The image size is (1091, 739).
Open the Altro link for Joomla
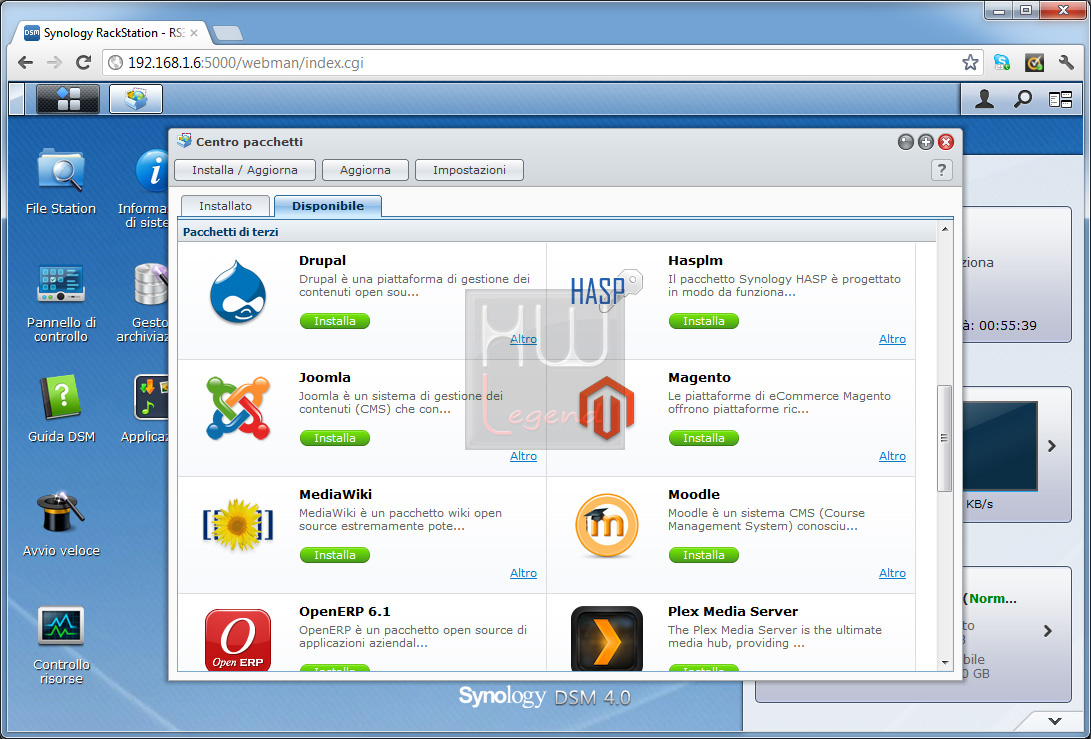523,456
